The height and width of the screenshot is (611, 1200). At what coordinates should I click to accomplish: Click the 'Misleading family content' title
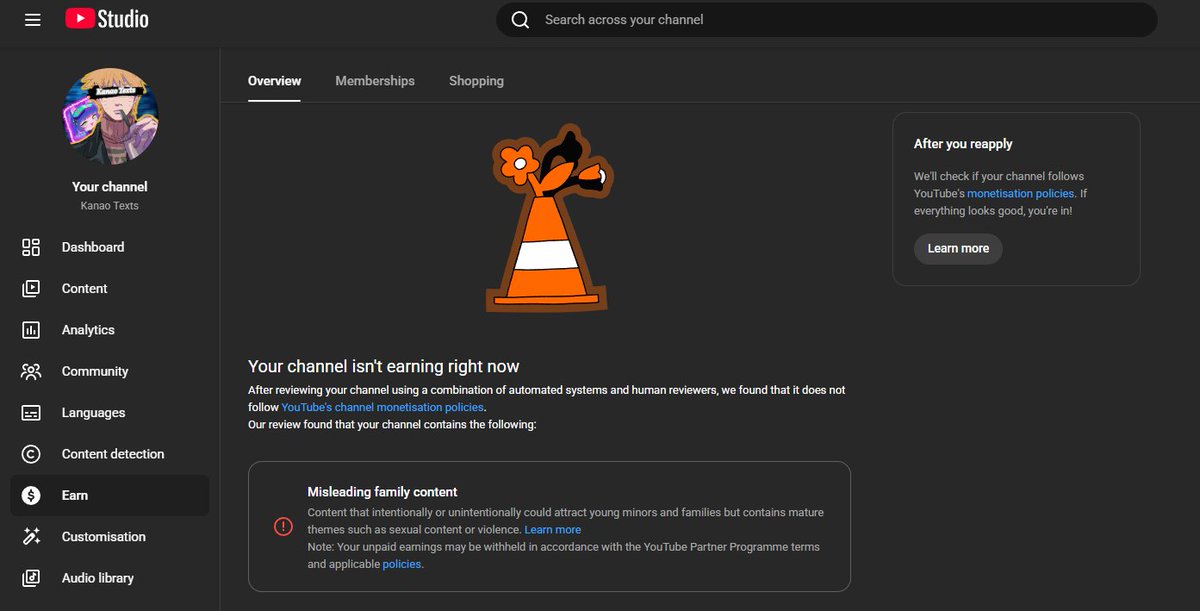coord(382,492)
